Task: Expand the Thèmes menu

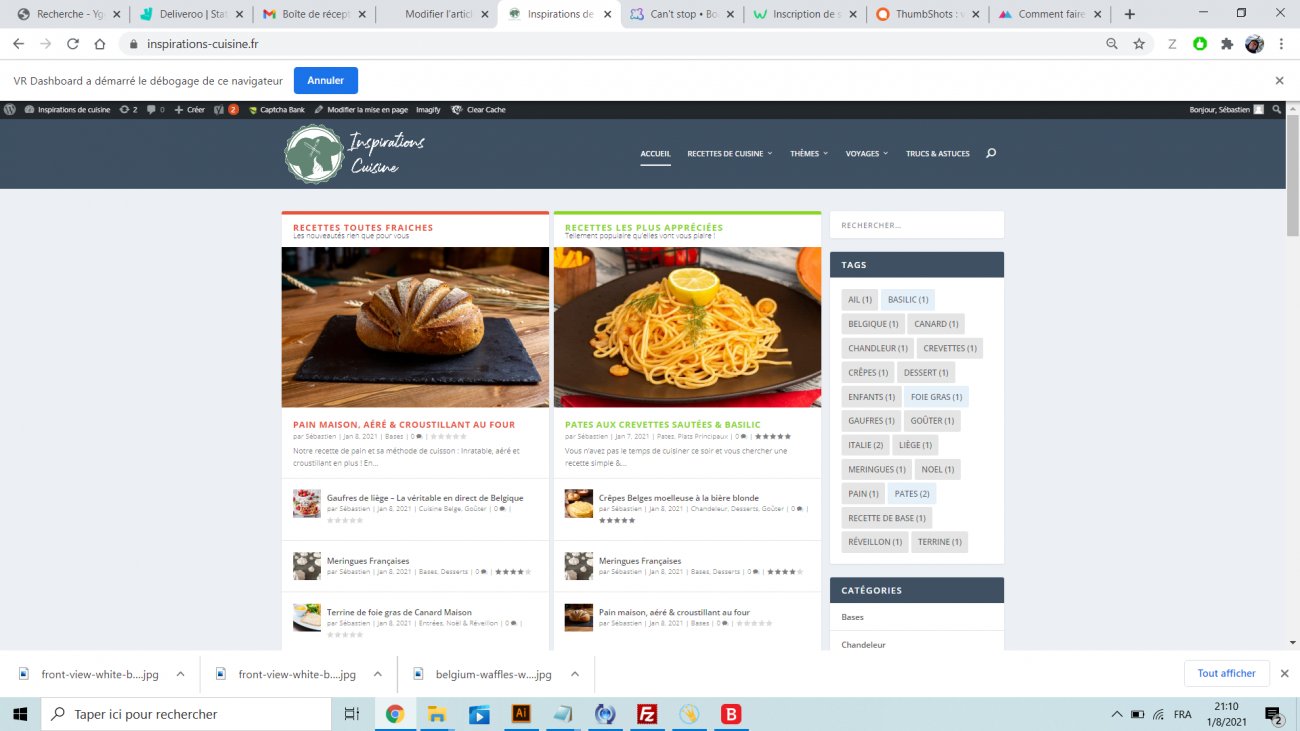Action: (809, 154)
